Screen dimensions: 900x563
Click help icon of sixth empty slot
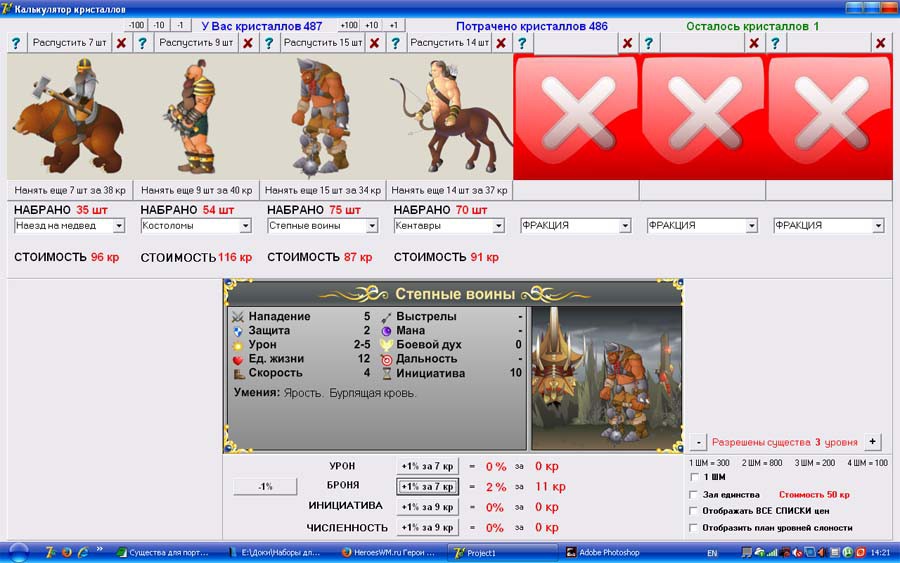click(x=649, y=43)
